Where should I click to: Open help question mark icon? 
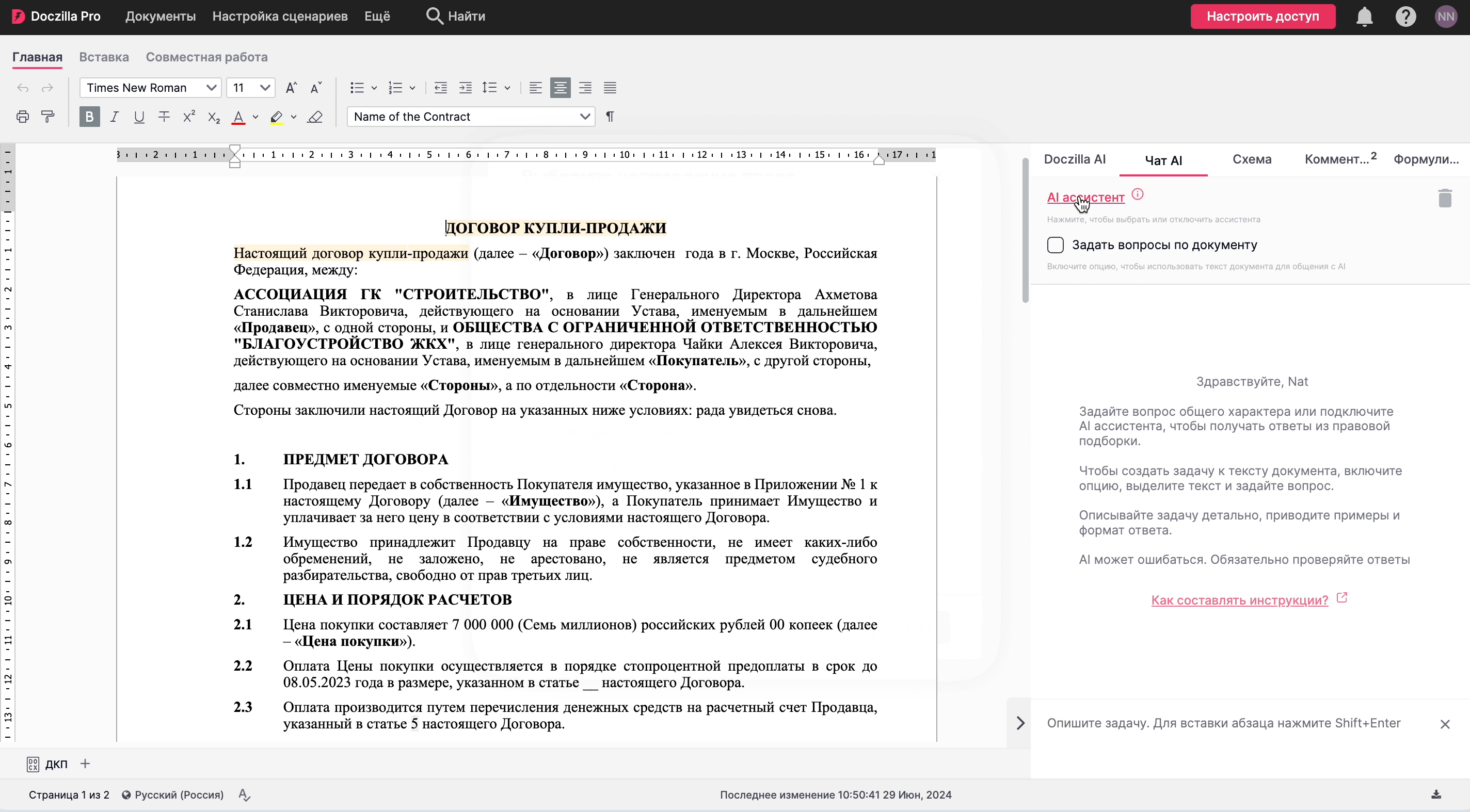click(1405, 17)
